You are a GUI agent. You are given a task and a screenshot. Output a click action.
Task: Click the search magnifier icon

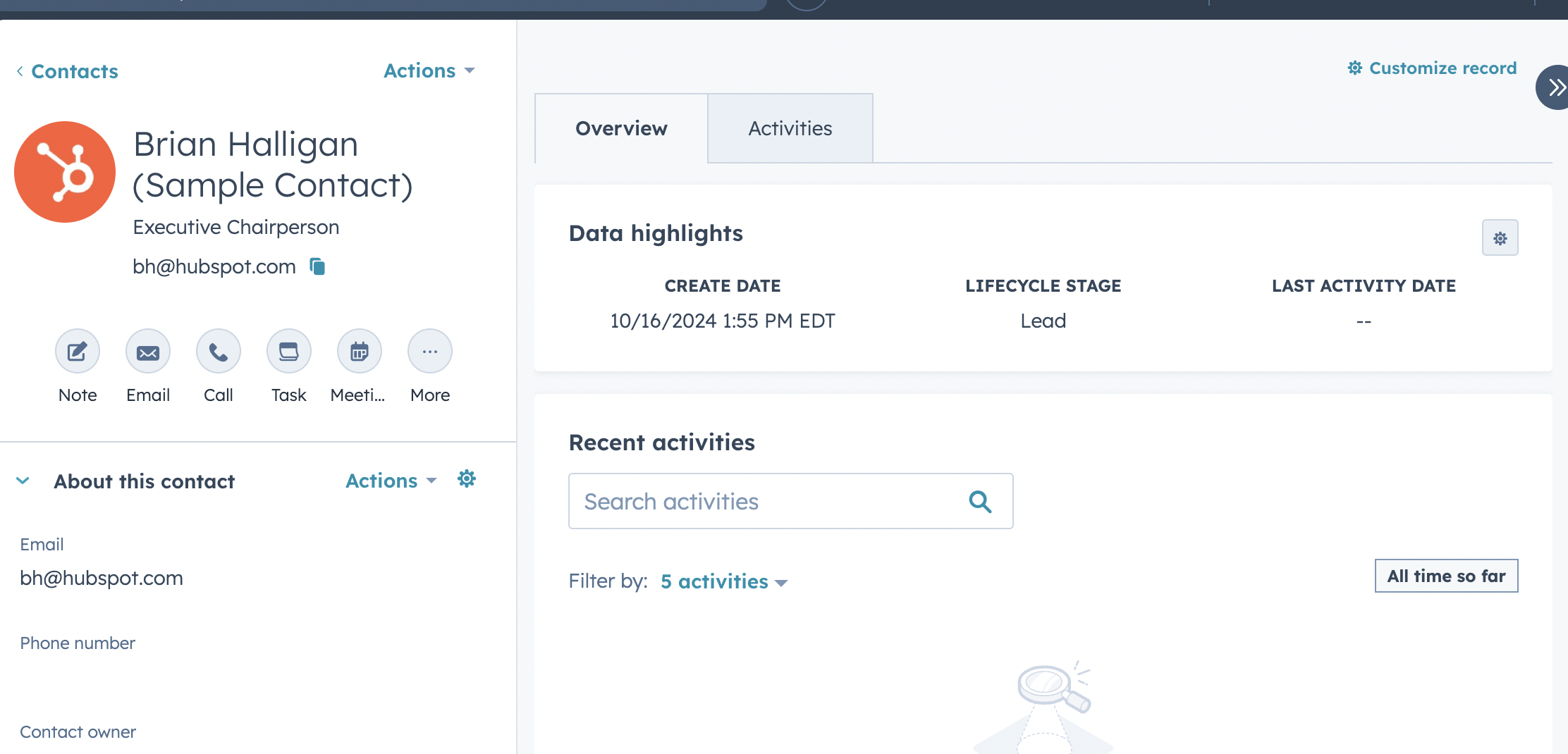click(980, 502)
